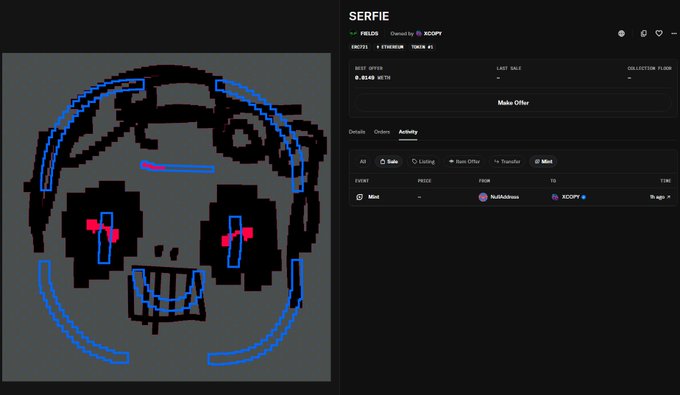Toggle the Listing activity filter

423,161
